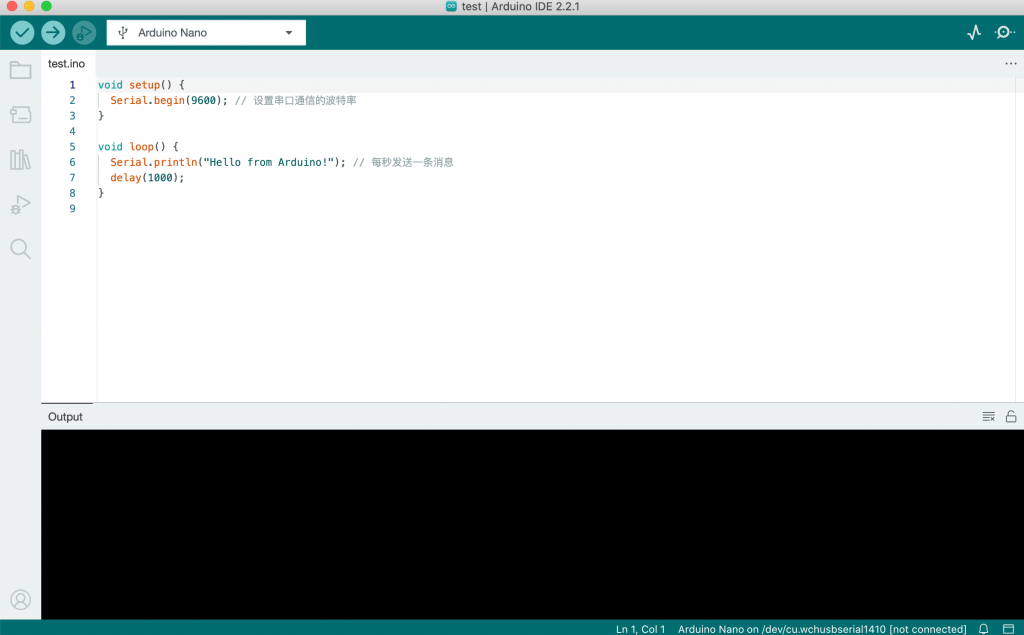The height and width of the screenshot is (635, 1024).
Task: Click line number 1 in the gutter
Action: pyautogui.click(x=72, y=85)
